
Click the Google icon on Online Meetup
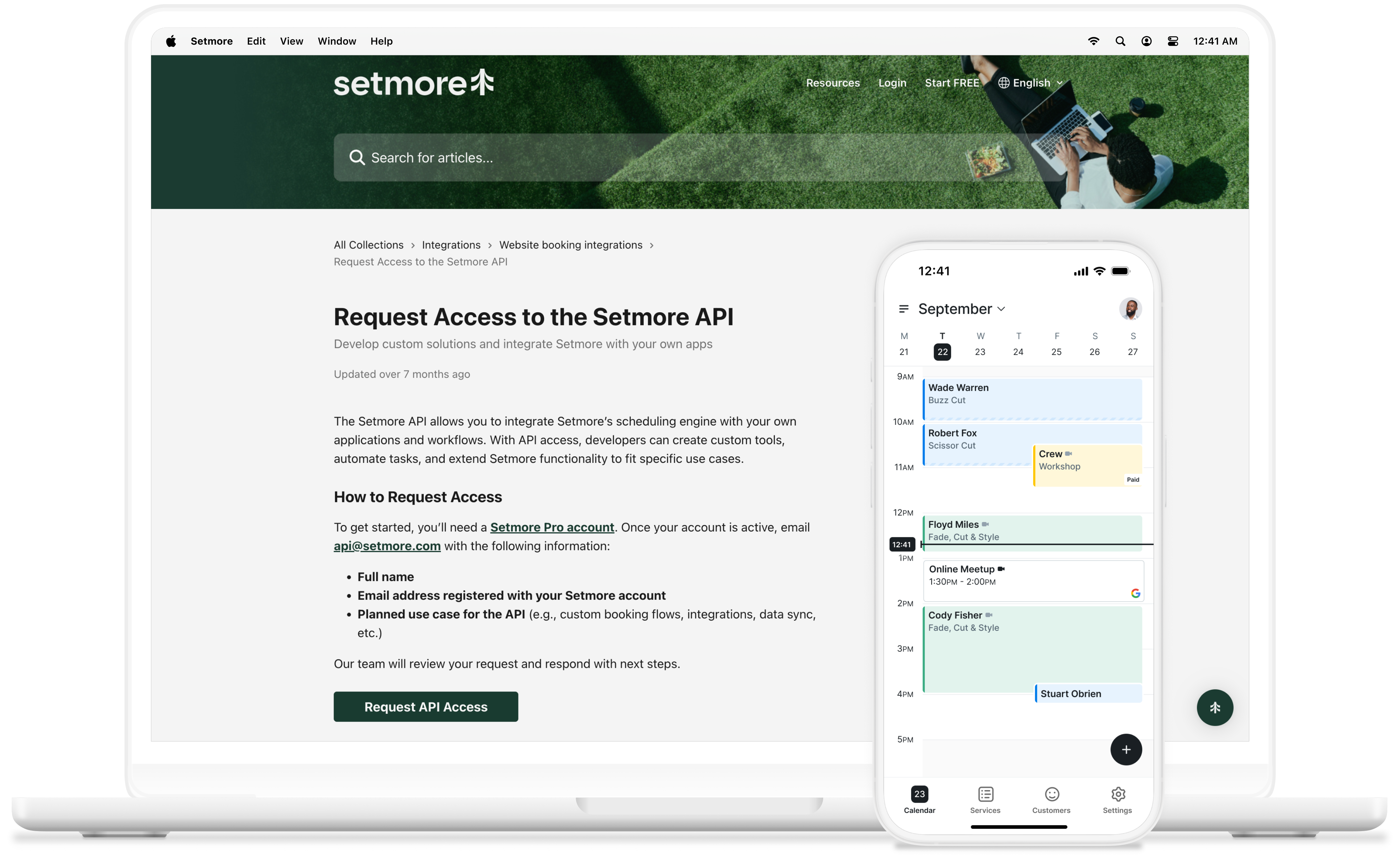coord(1135,593)
